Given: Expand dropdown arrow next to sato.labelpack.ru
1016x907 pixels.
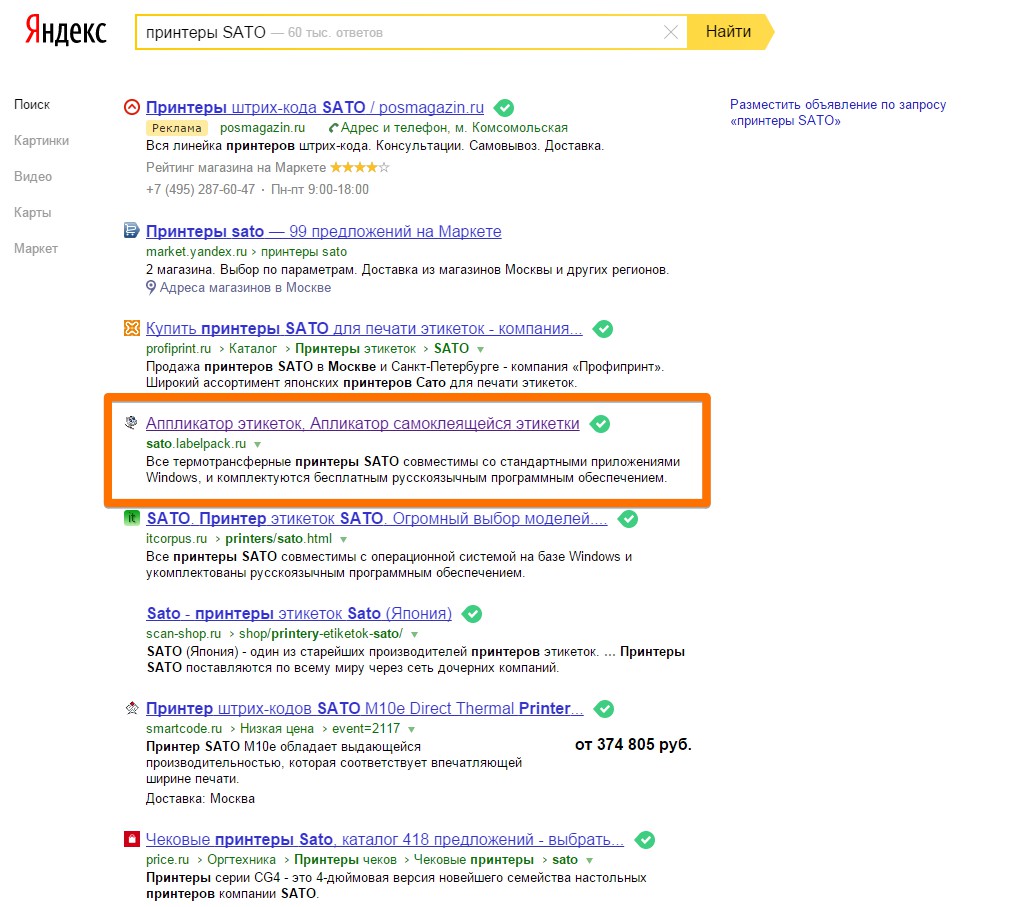Looking at the screenshot, I should (258, 444).
